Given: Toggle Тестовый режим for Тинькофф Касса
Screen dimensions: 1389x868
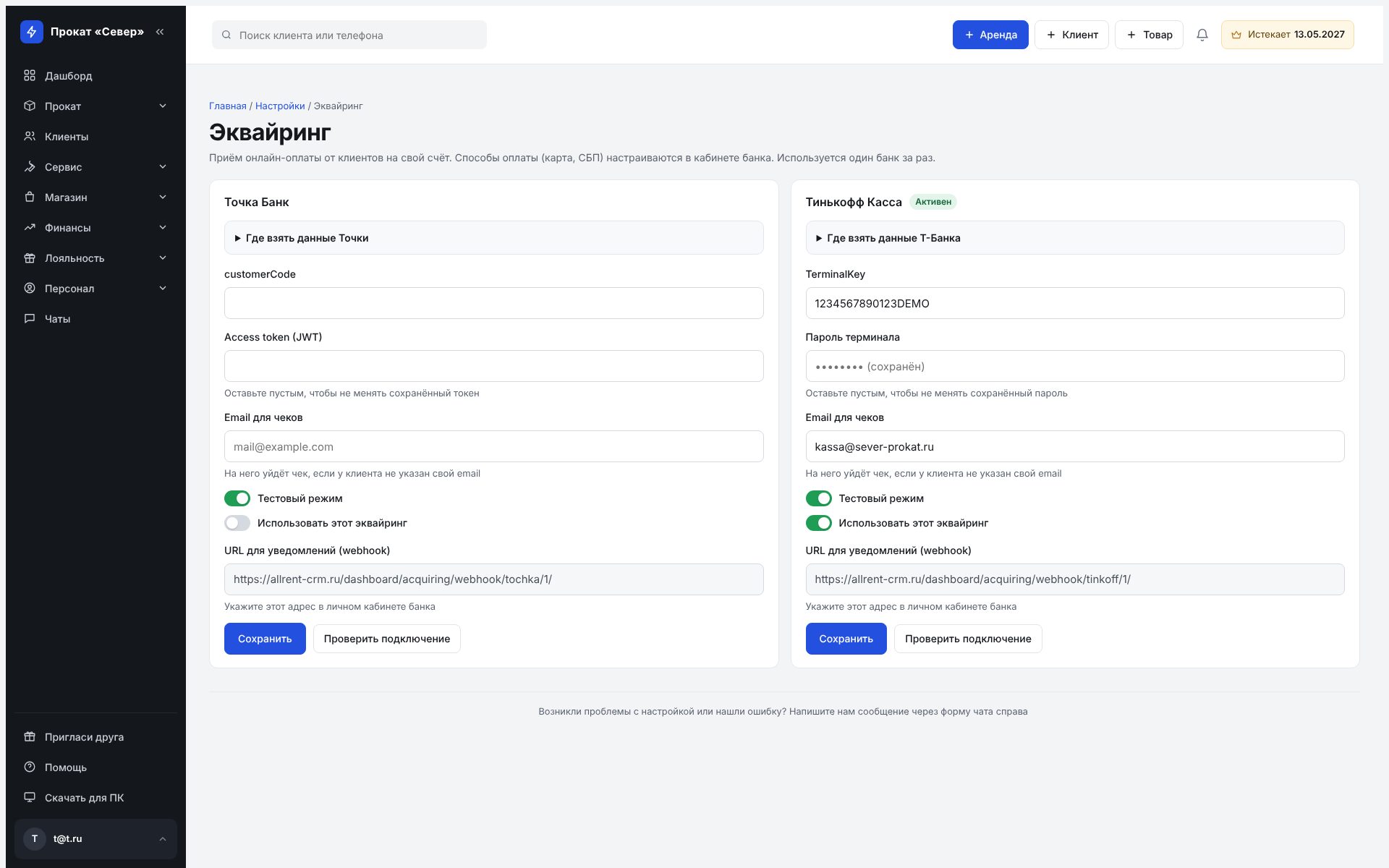Looking at the screenshot, I should [x=818, y=498].
